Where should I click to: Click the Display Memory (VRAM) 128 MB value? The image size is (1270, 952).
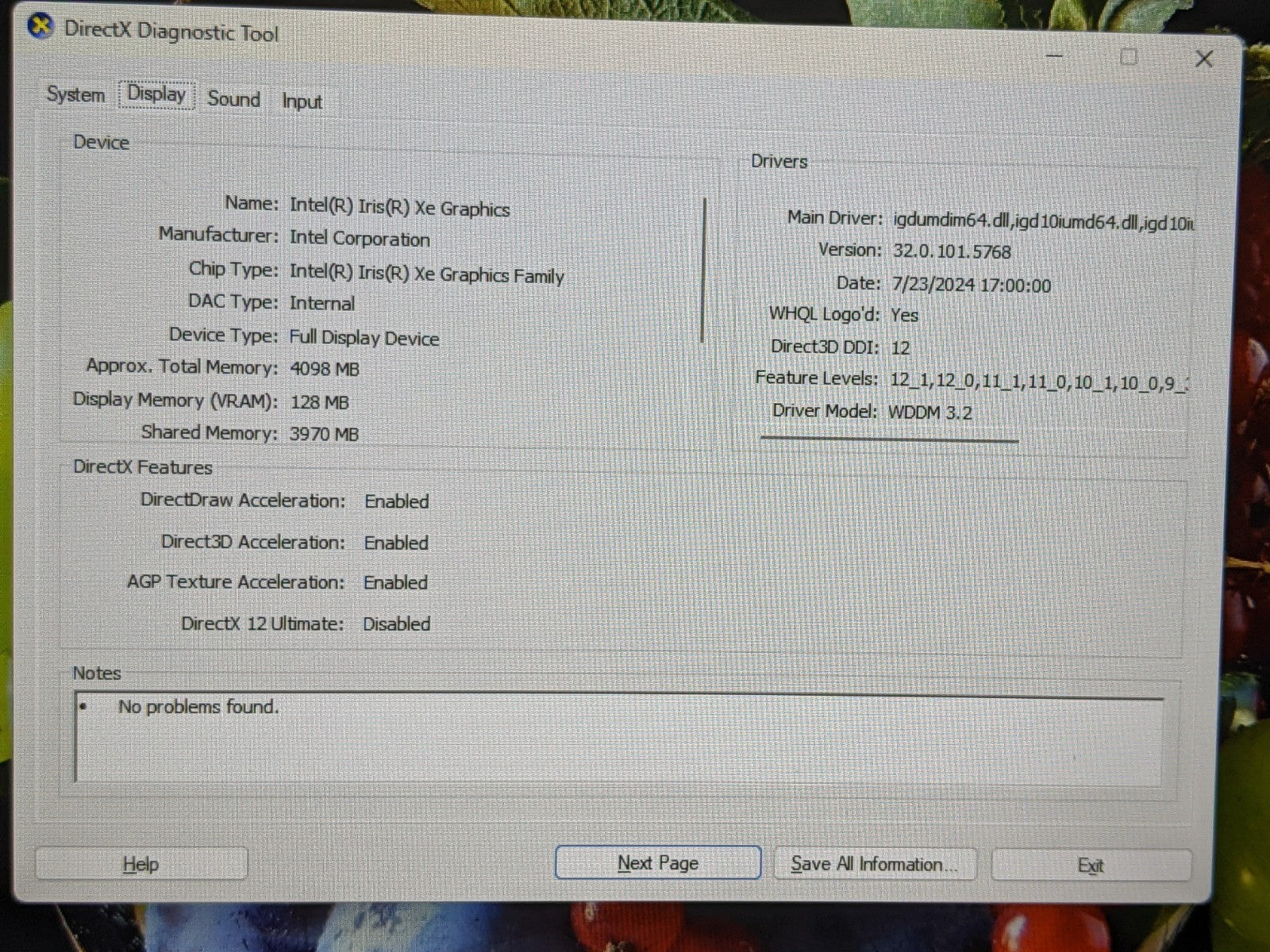[319, 402]
